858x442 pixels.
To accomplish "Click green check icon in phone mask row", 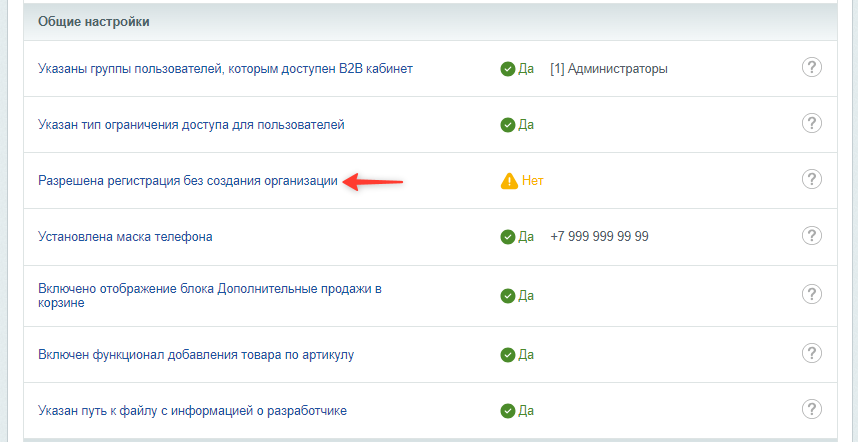I will 508,237.
